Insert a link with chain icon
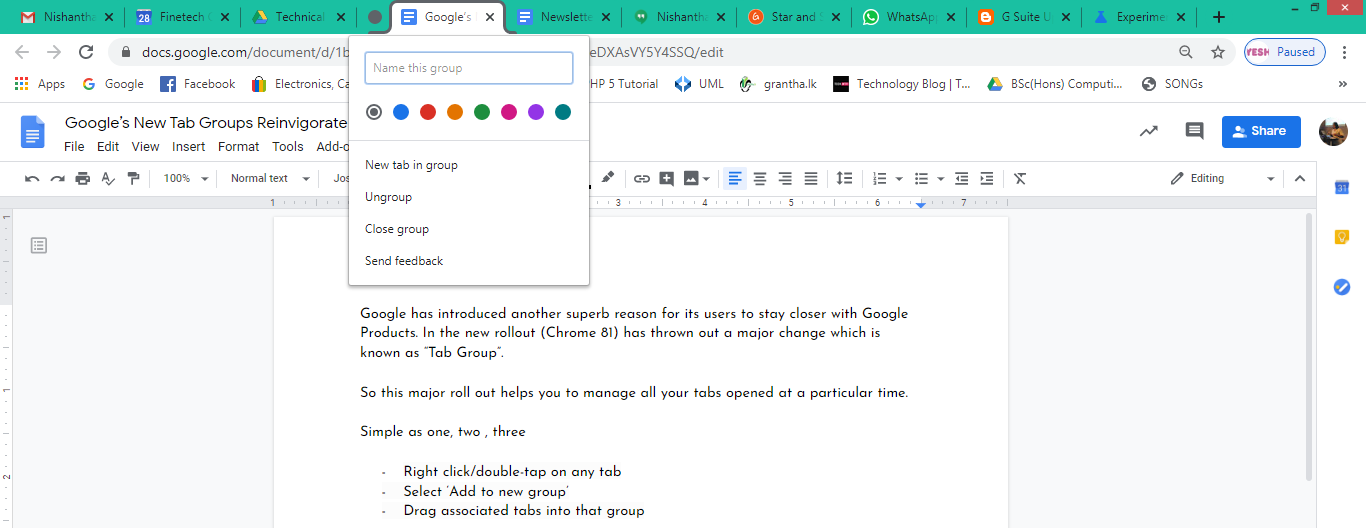This screenshot has height=528, width=1366. [641, 179]
